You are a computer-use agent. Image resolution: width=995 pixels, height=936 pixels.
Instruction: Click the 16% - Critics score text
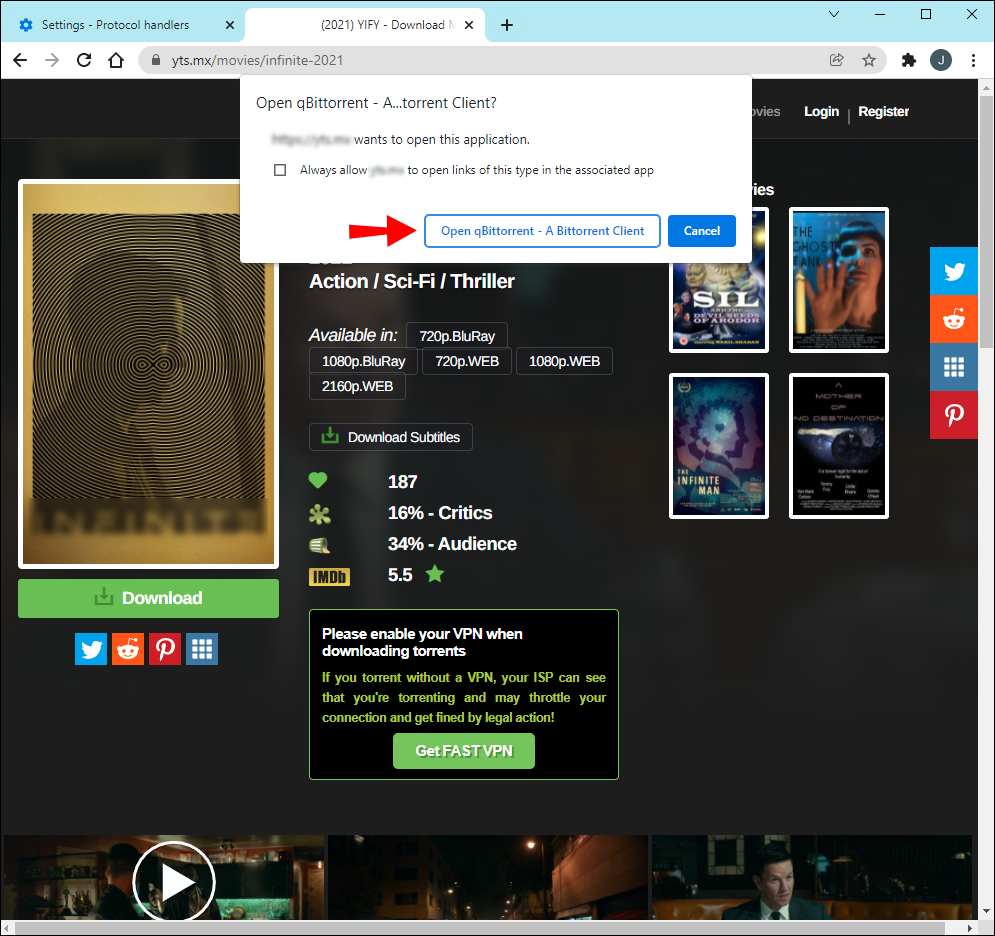[440, 513]
